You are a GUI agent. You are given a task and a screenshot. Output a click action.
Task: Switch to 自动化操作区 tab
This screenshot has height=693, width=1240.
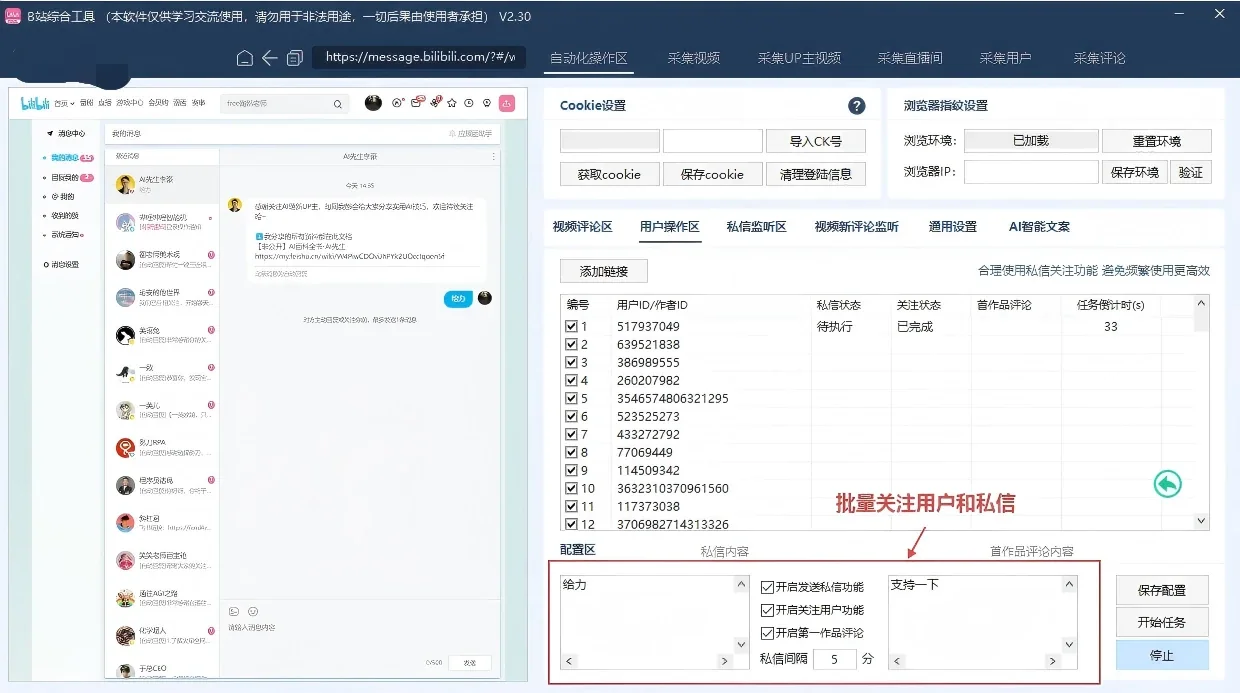click(589, 58)
